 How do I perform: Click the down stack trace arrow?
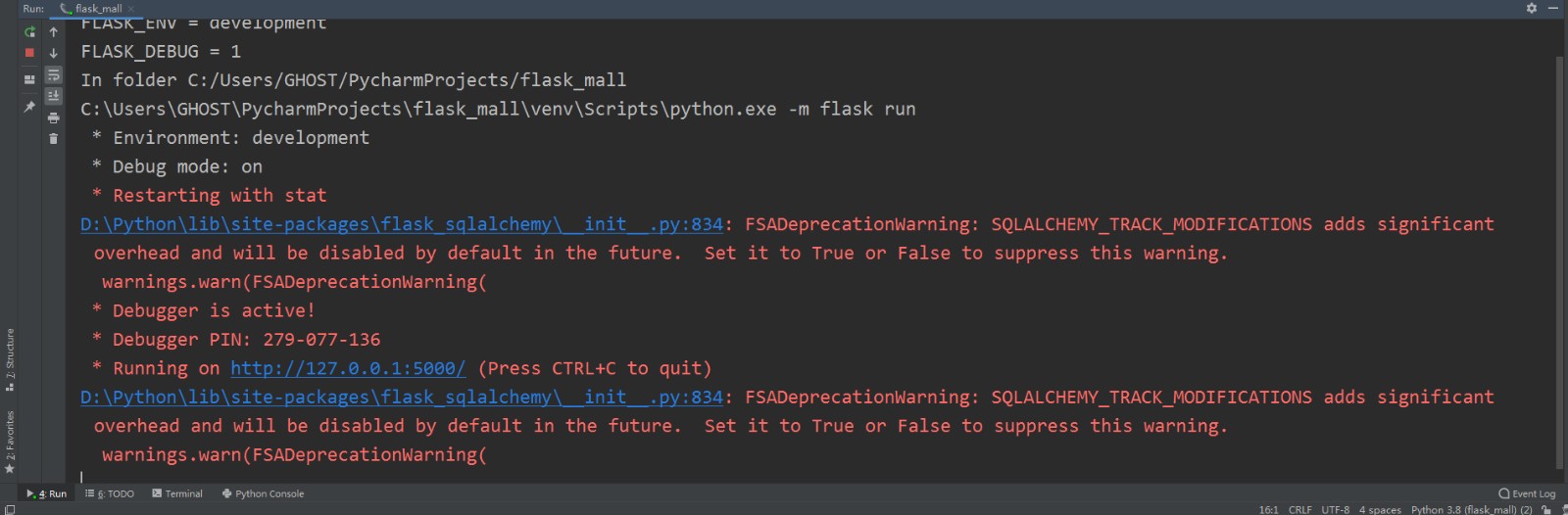tap(53, 53)
